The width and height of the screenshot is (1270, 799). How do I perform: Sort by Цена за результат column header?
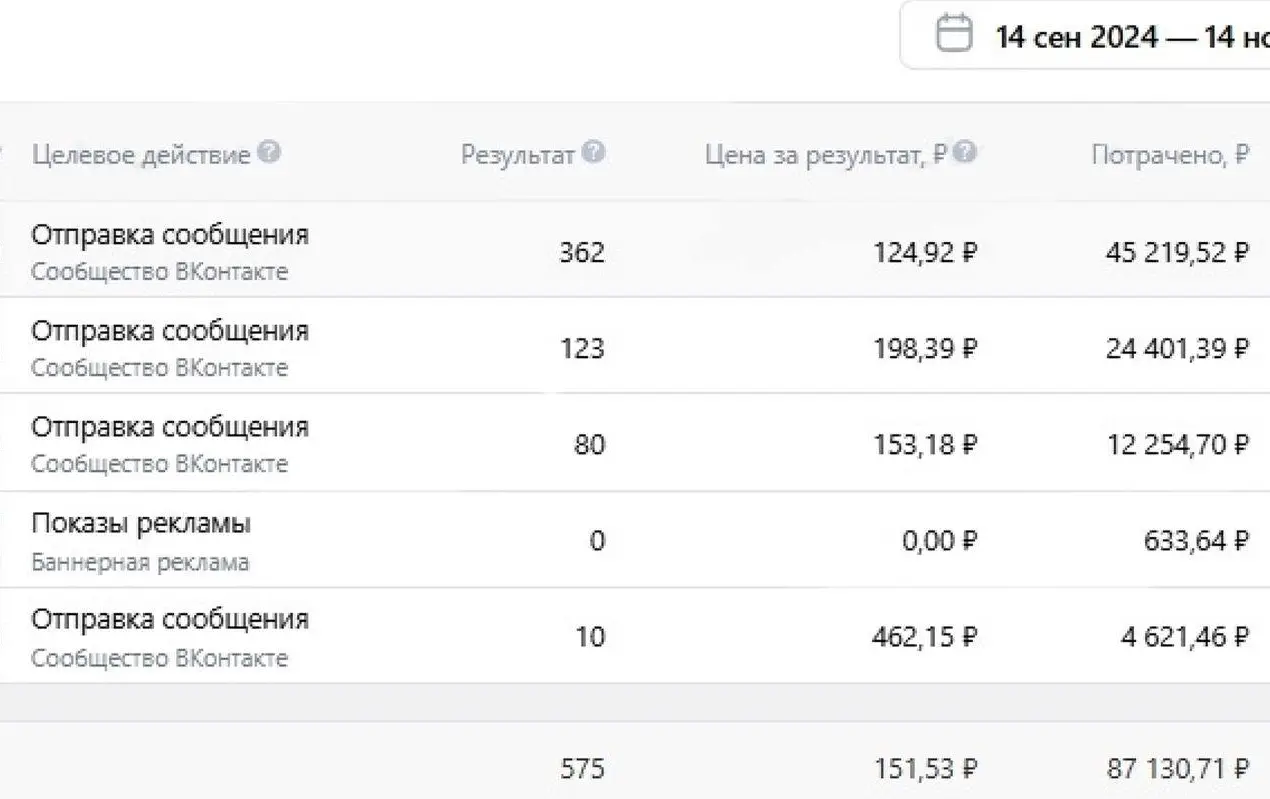(x=826, y=155)
